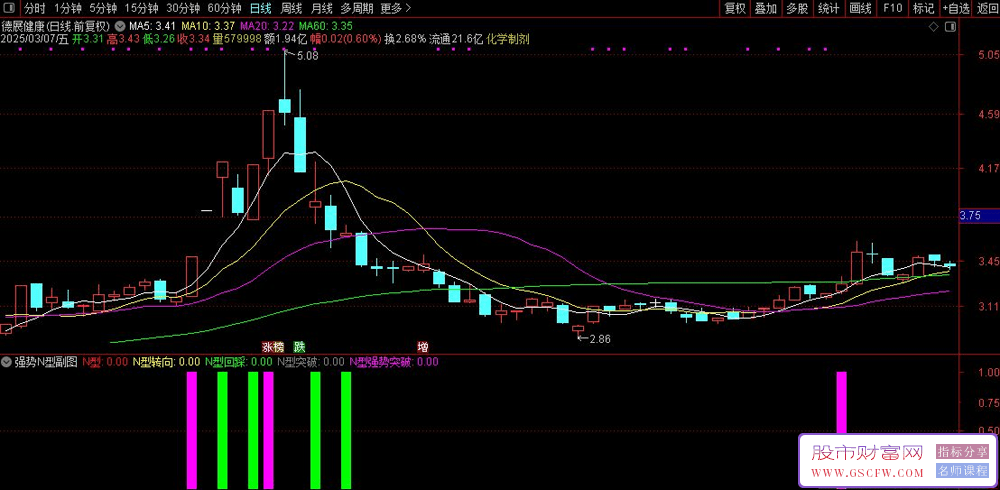1000x490 pixels.
Task: Click the green 跌 event marker
Action: pos(298,347)
